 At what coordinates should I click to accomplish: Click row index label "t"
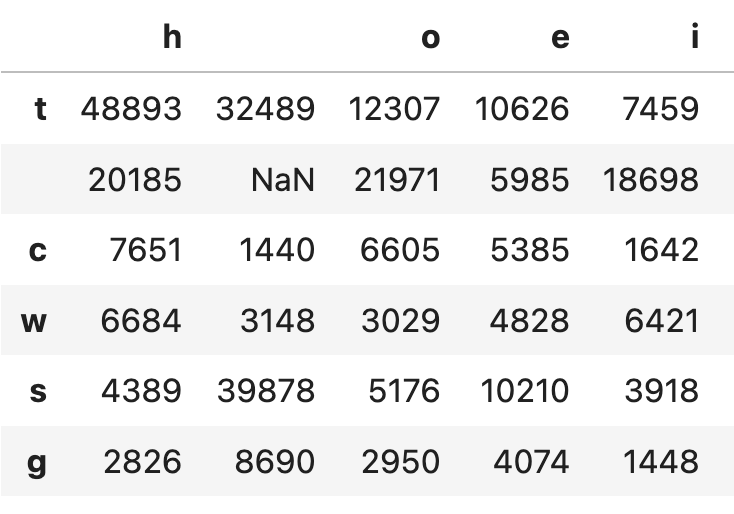40,108
